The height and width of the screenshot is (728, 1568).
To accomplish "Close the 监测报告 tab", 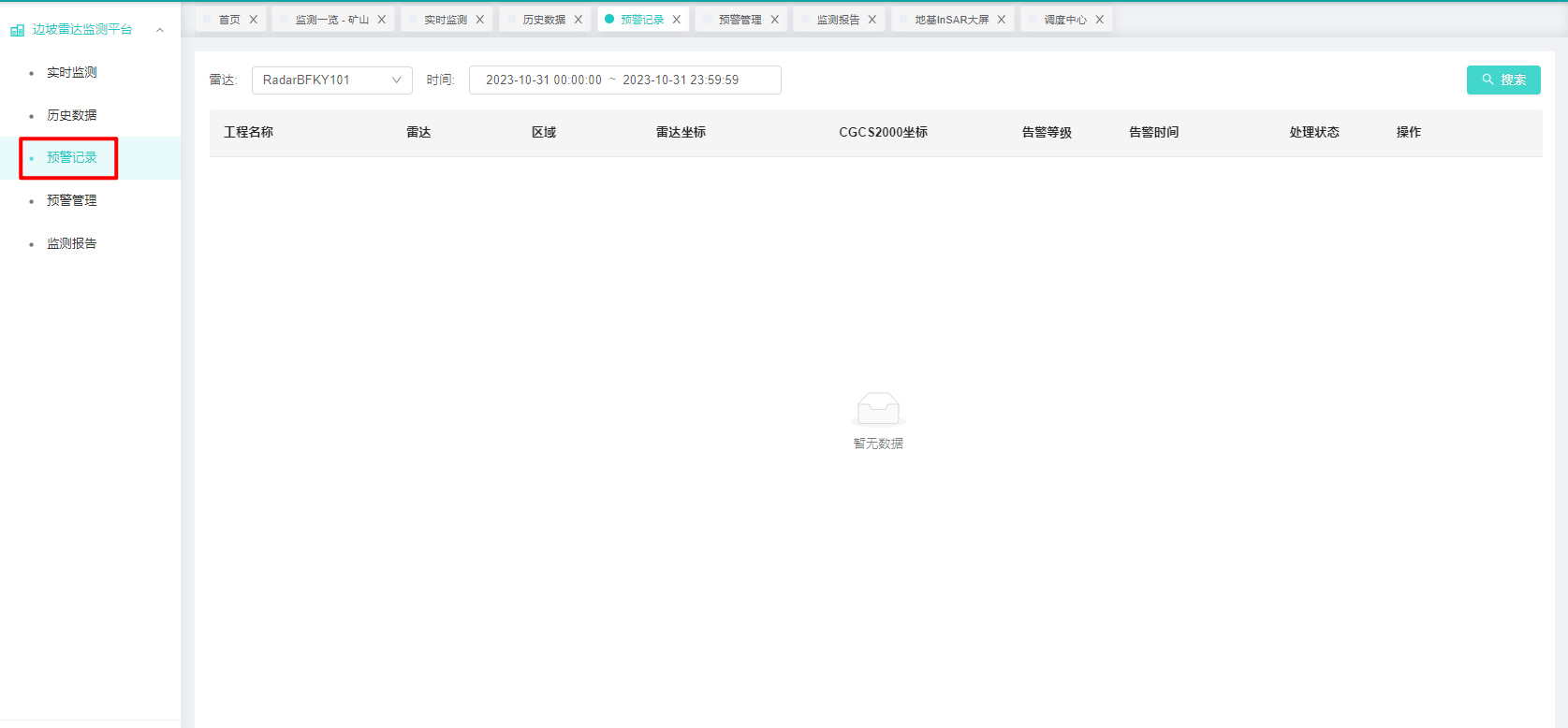I will 872,20.
